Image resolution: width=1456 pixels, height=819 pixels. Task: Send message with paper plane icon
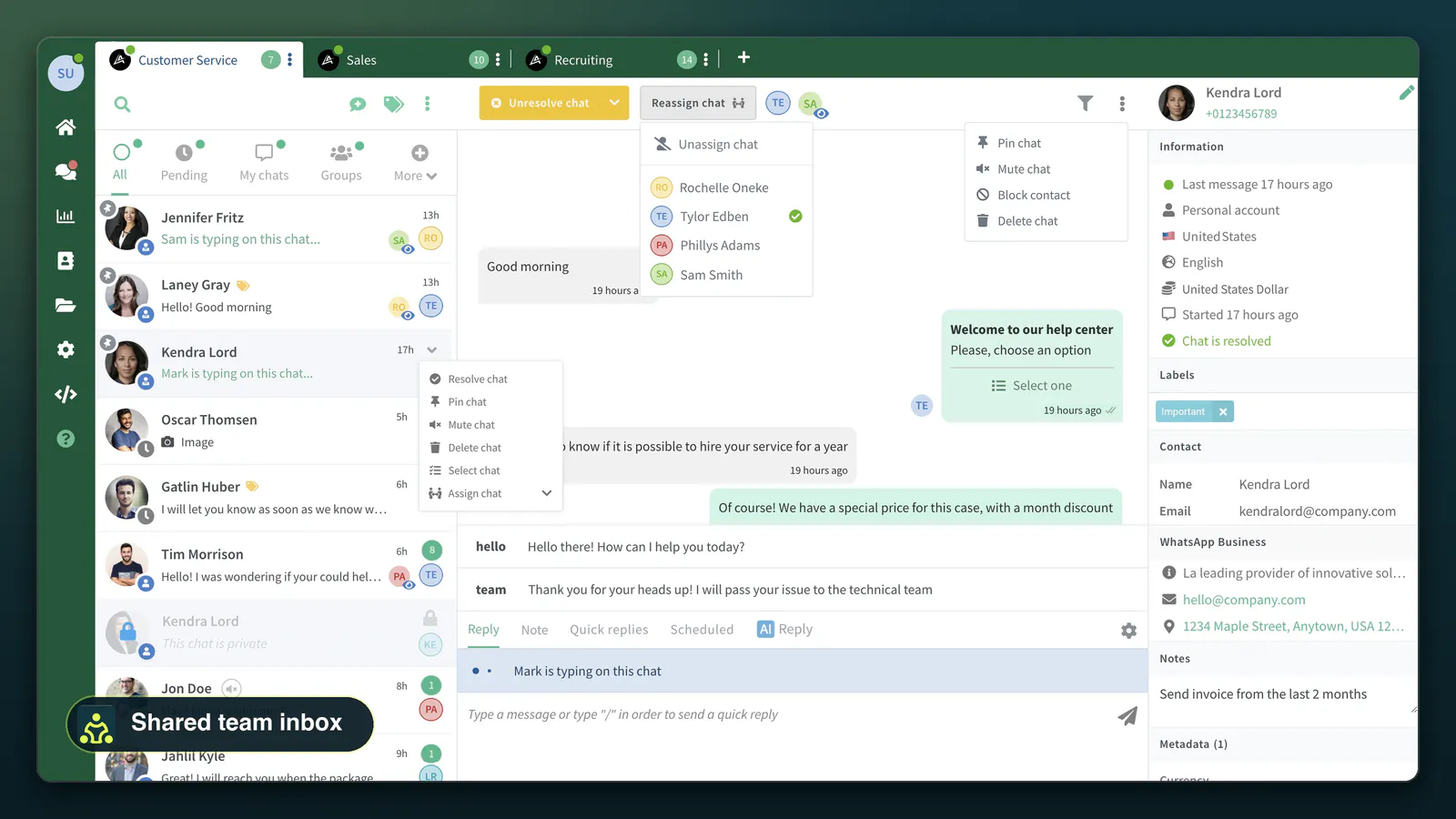[1127, 716]
